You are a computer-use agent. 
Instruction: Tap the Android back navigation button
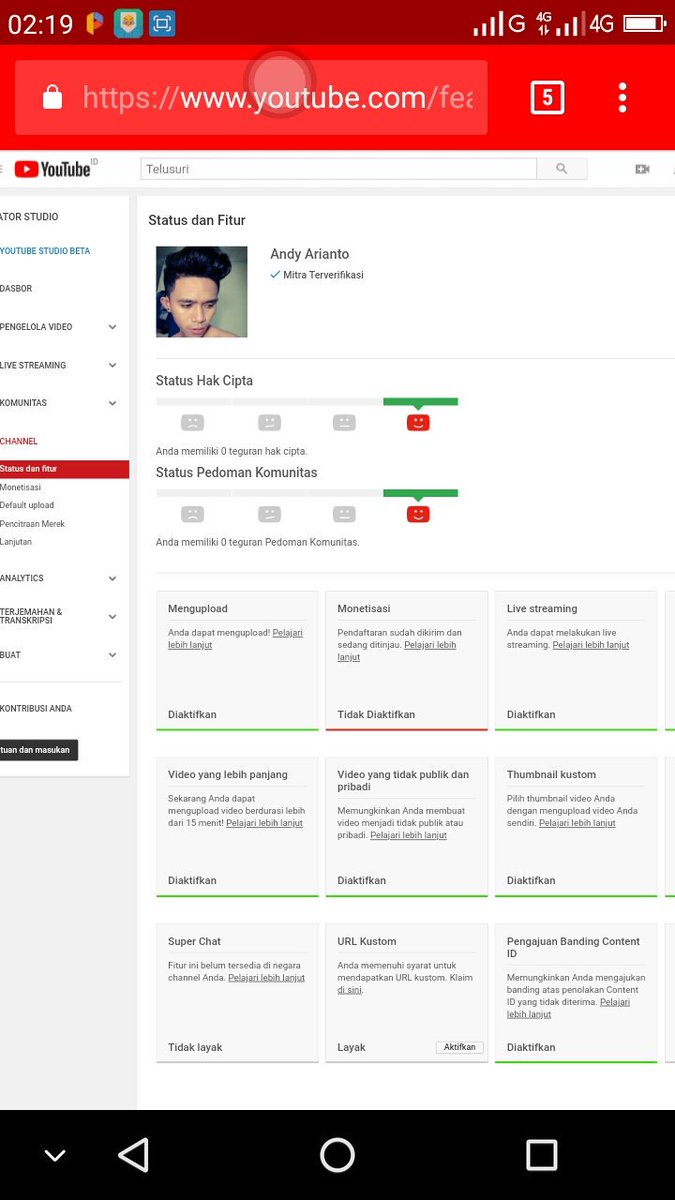tap(134, 1155)
